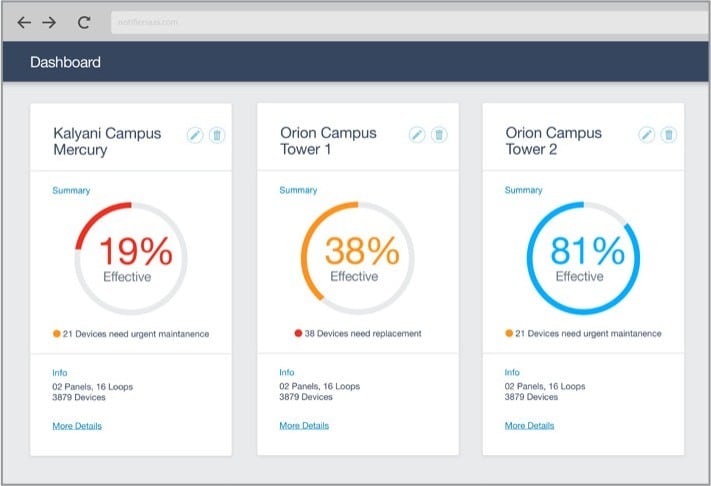This screenshot has height=486, width=711.
Task: Click Summary label in Kalyani Campus card
Action: coord(71,190)
